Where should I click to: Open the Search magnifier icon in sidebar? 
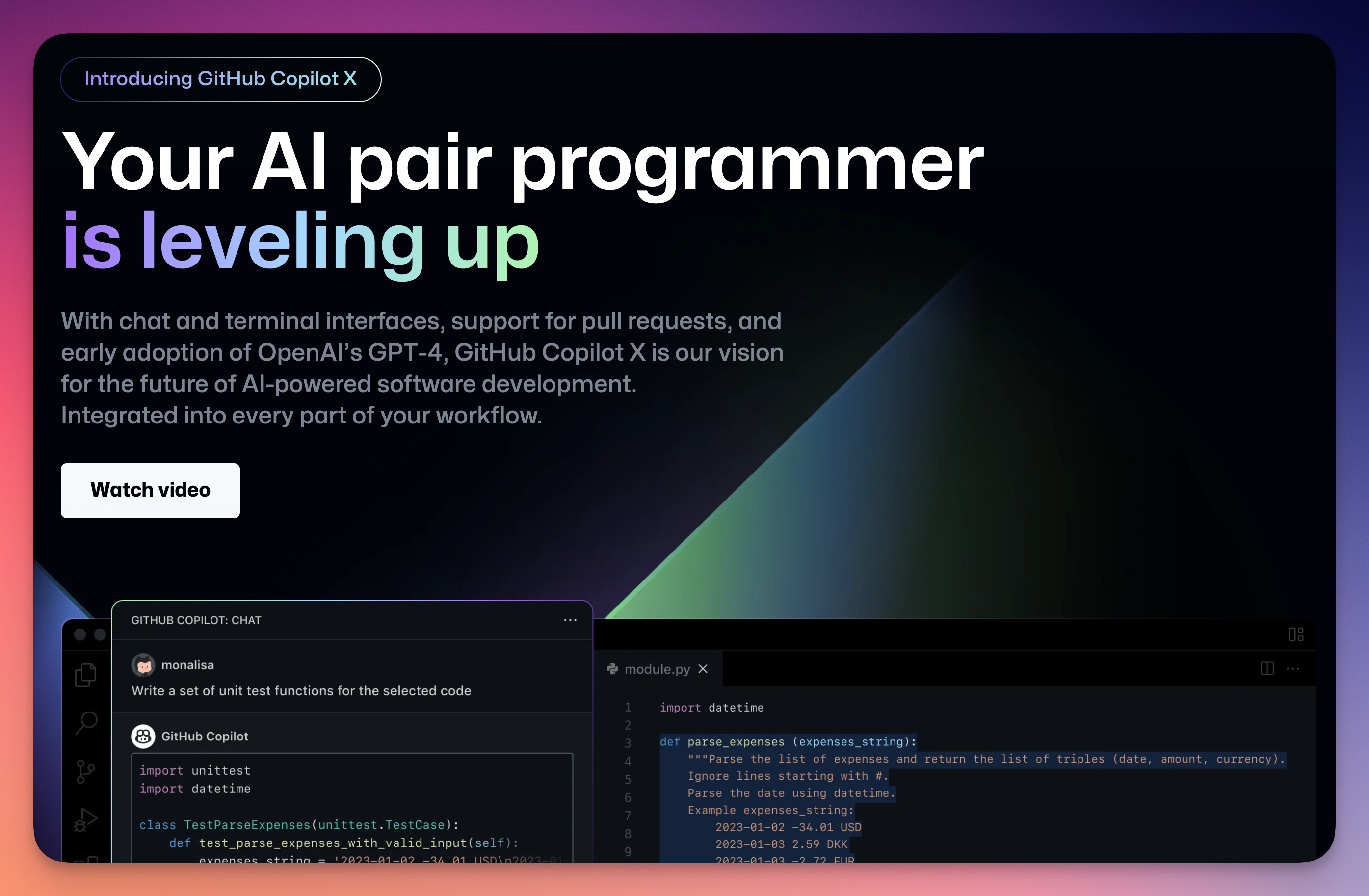[86, 723]
